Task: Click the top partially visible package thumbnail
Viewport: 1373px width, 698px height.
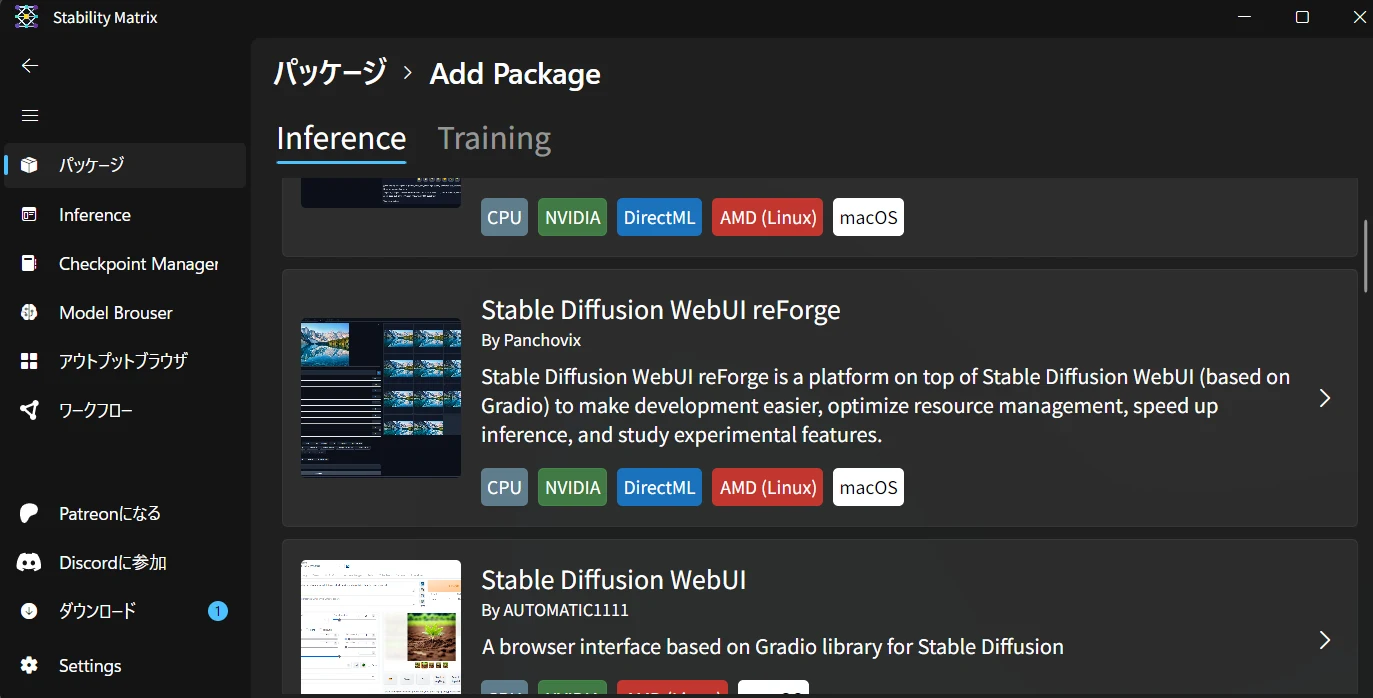Action: 381,193
